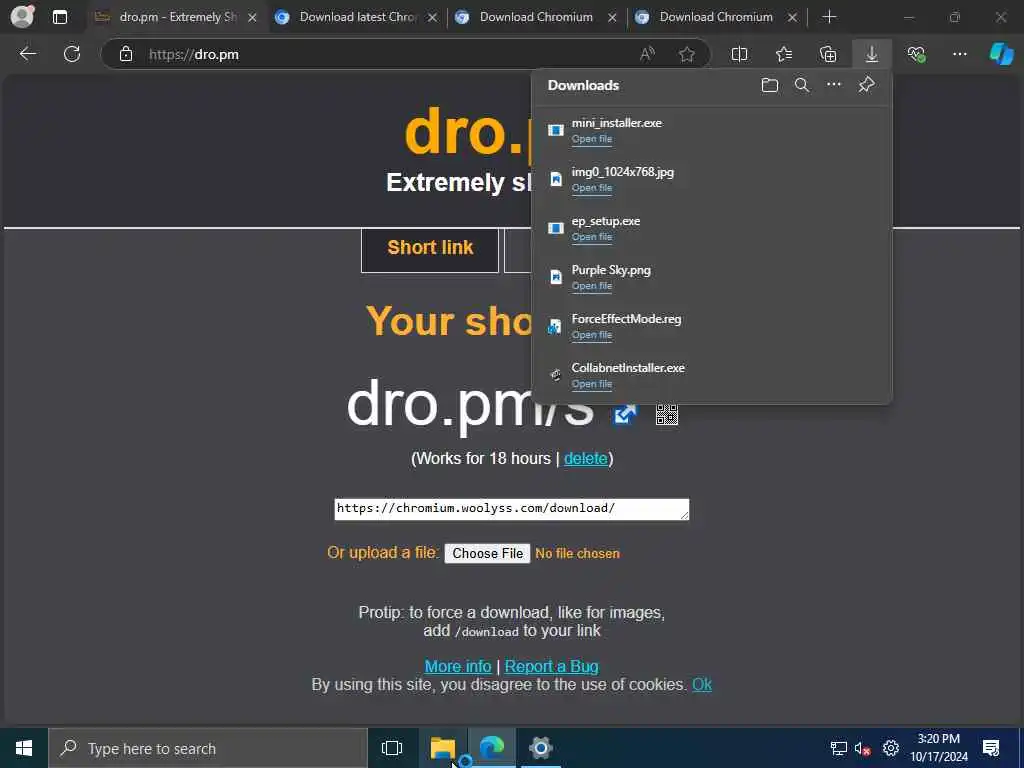Click ForceEffectMode.reg file icon
This screenshot has width=1024, height=768.
point(555,326)
